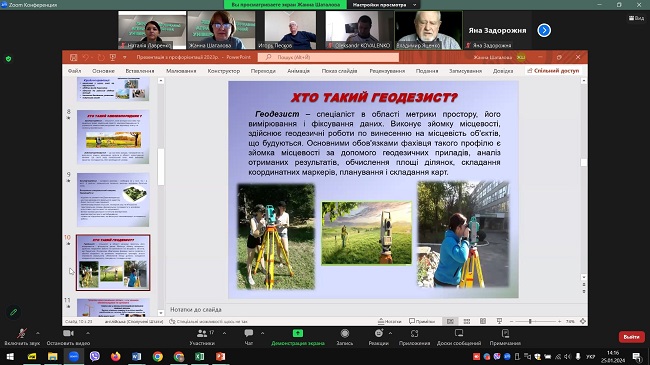
Task: Click the Спільний доступ share button
Action: pos(553,71)
